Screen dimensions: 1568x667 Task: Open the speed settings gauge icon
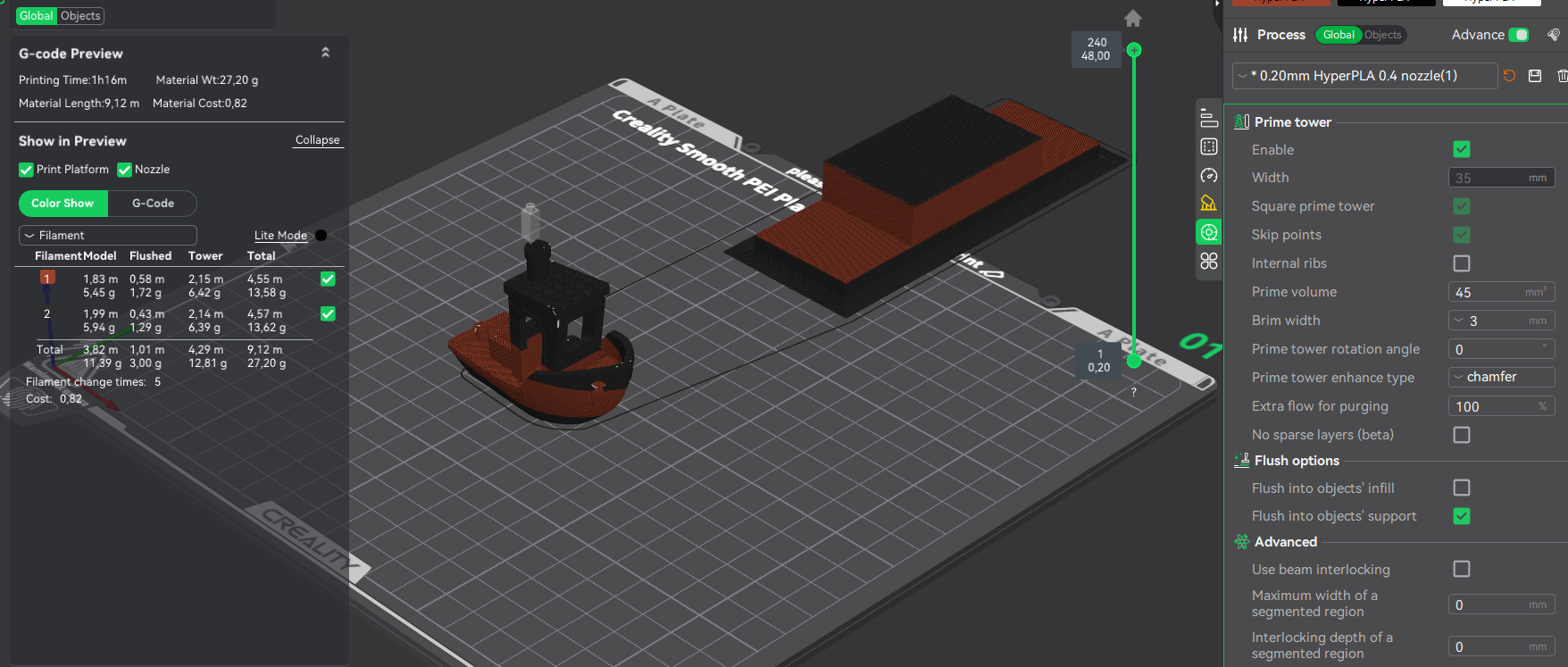tap(1209, 175)
